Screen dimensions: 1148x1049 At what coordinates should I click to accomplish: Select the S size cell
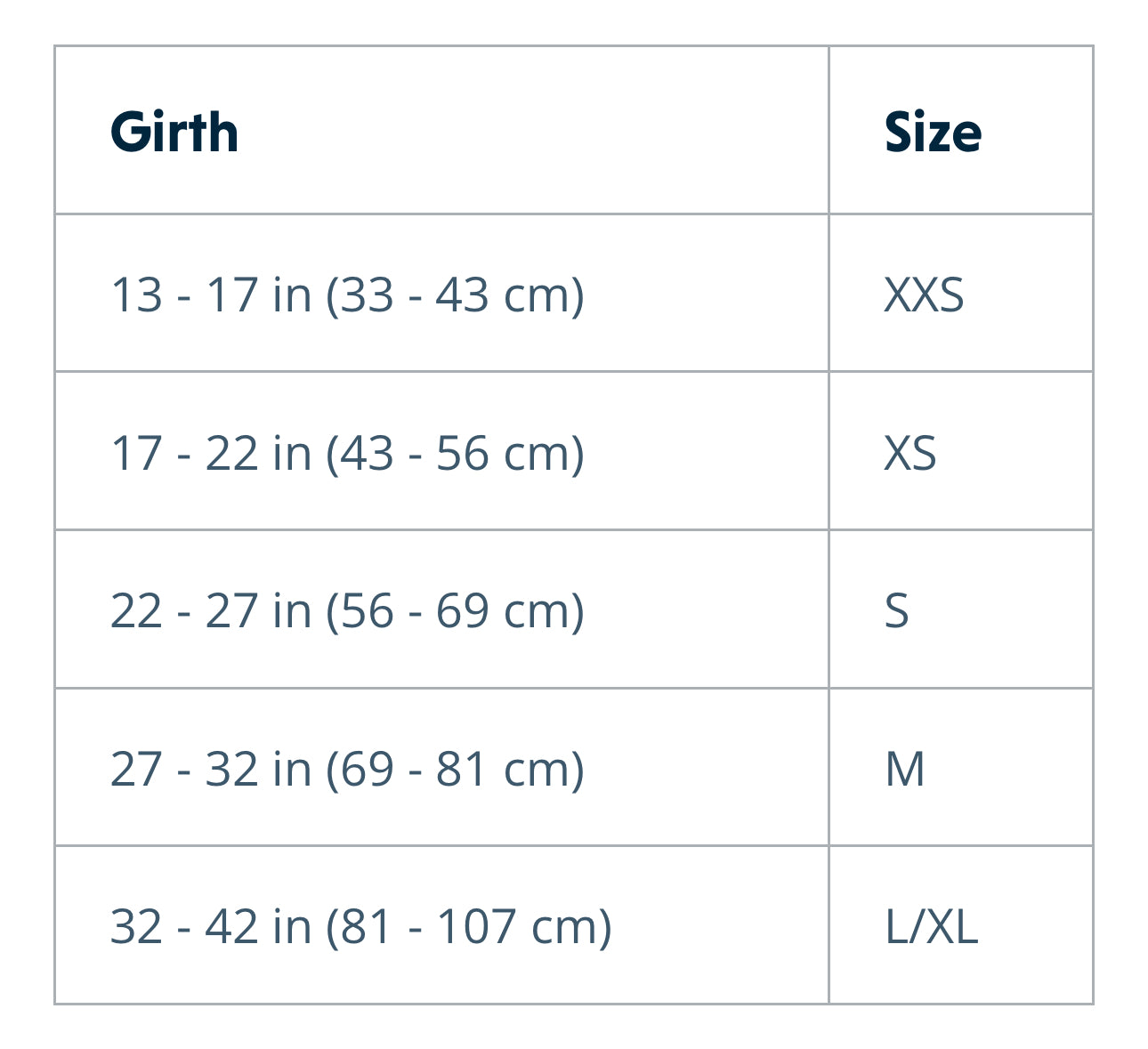[897, 611]
